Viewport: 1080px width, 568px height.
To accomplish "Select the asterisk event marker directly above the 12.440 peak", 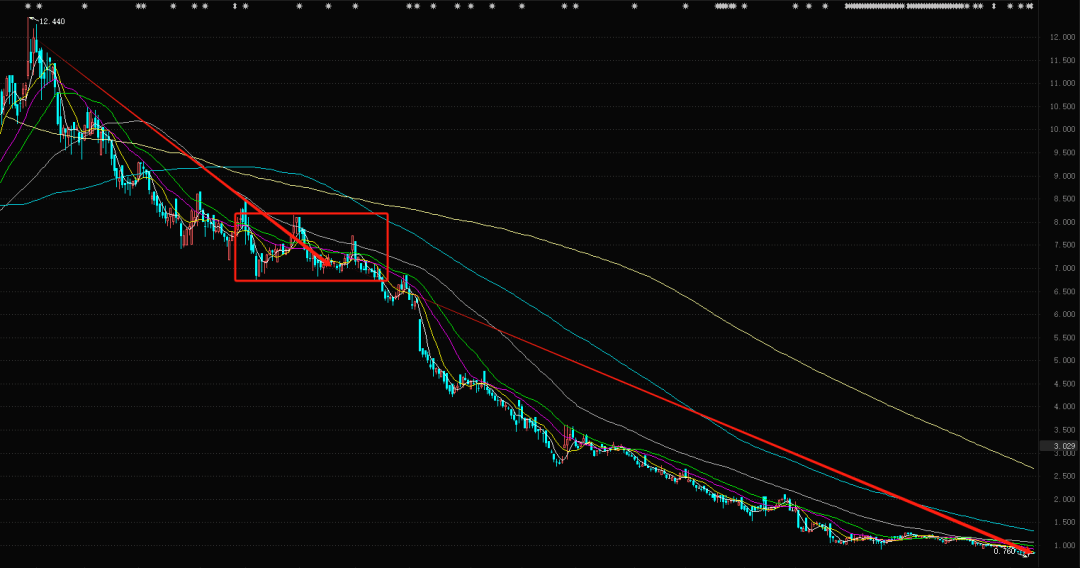I will (28, 6).
